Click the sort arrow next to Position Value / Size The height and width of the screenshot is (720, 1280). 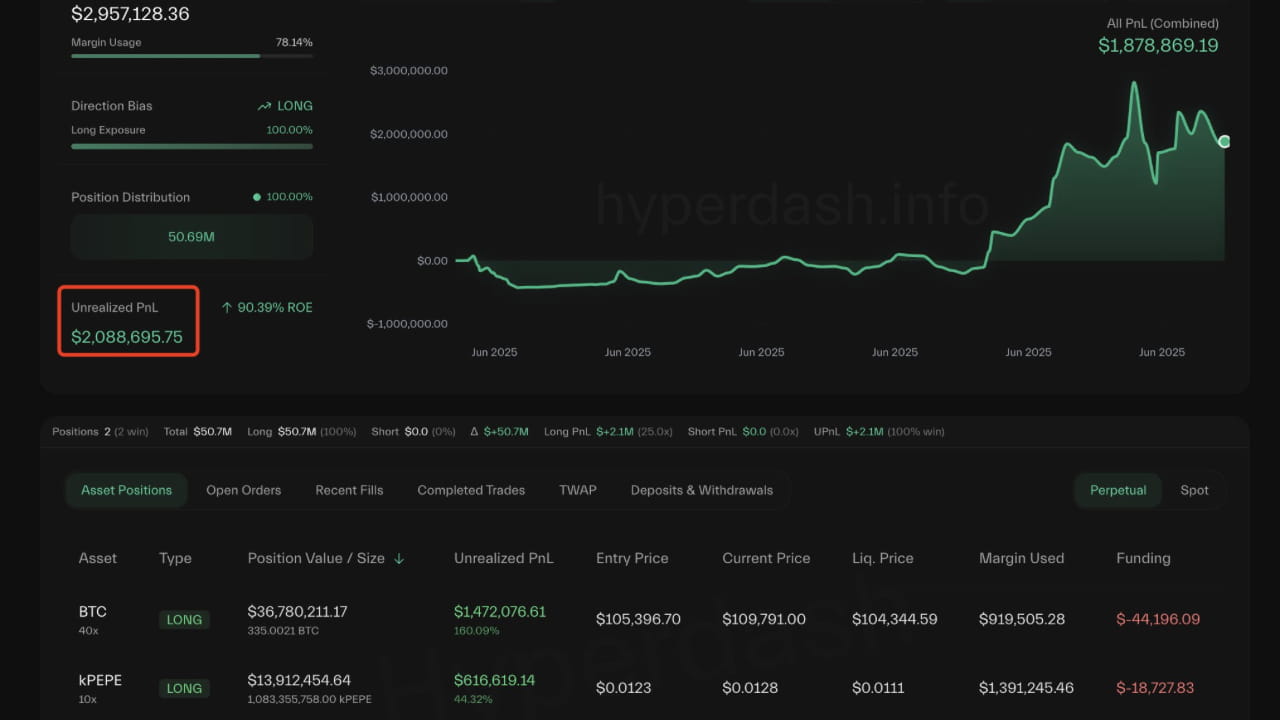399,559
